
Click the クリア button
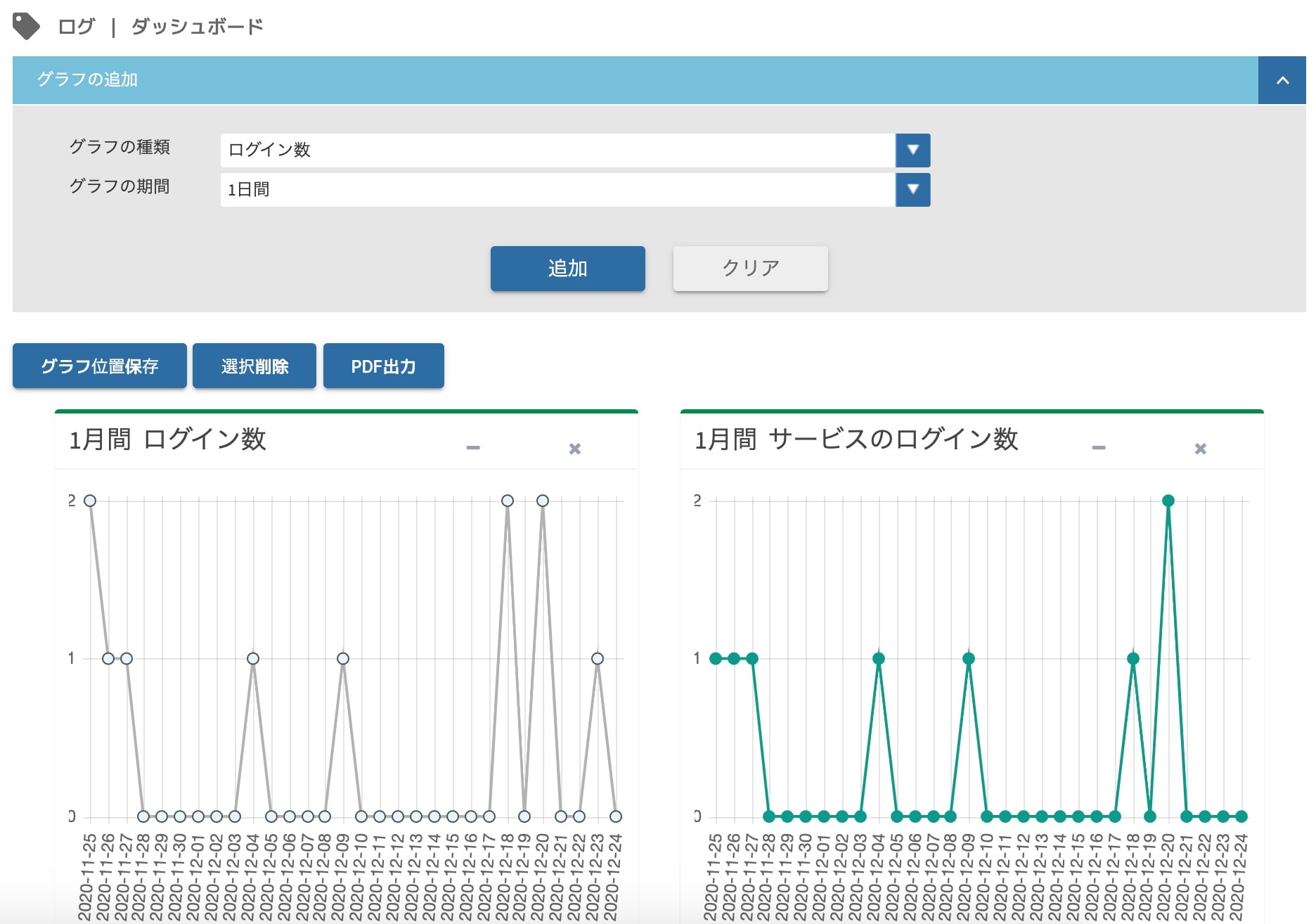click(750, 268)
